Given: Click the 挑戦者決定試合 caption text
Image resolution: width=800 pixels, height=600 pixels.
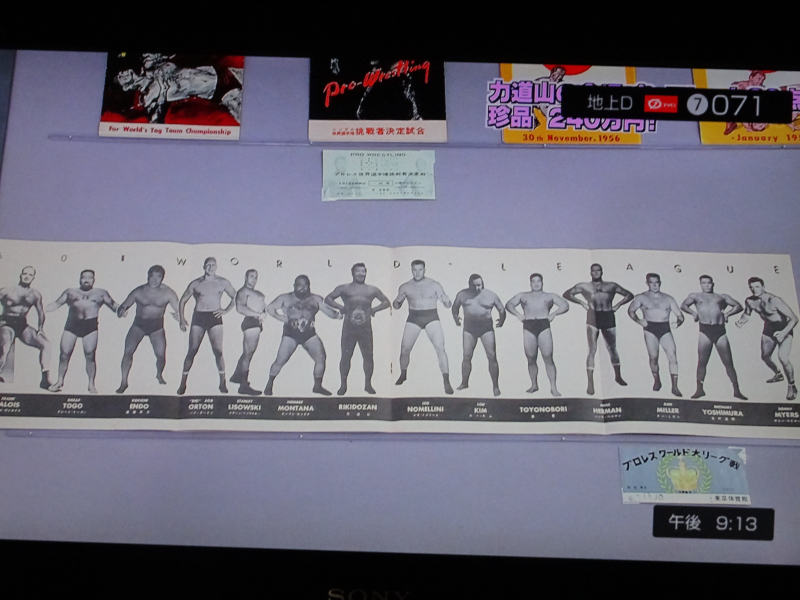Looking at the screenshot, I should coord(389,131).
